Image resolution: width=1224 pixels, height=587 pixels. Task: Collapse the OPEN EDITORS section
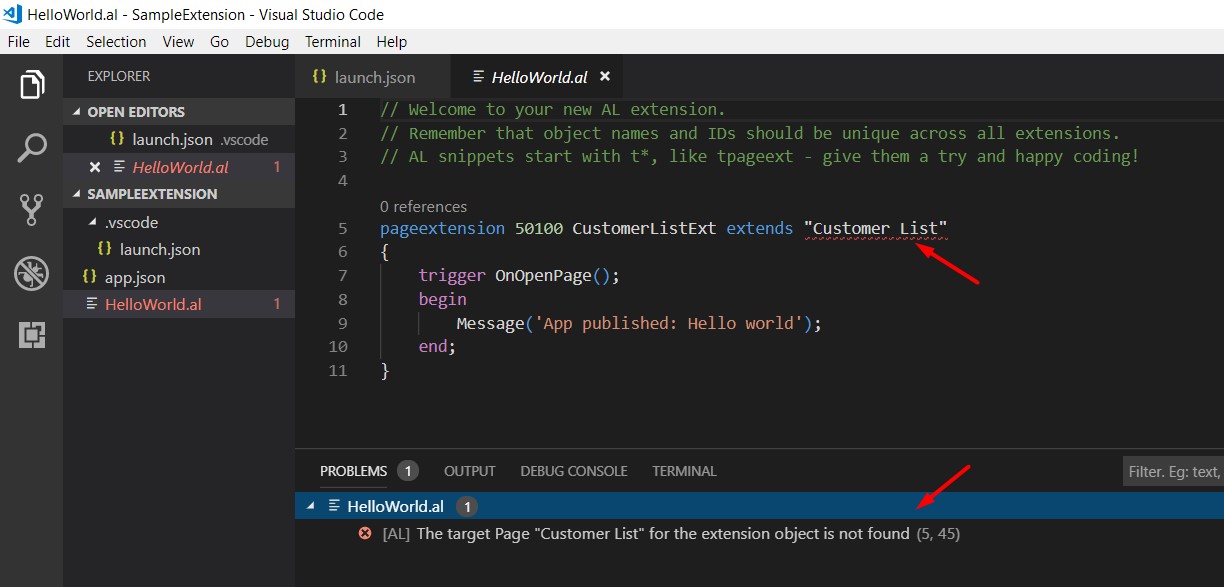(x=77, y=111)
